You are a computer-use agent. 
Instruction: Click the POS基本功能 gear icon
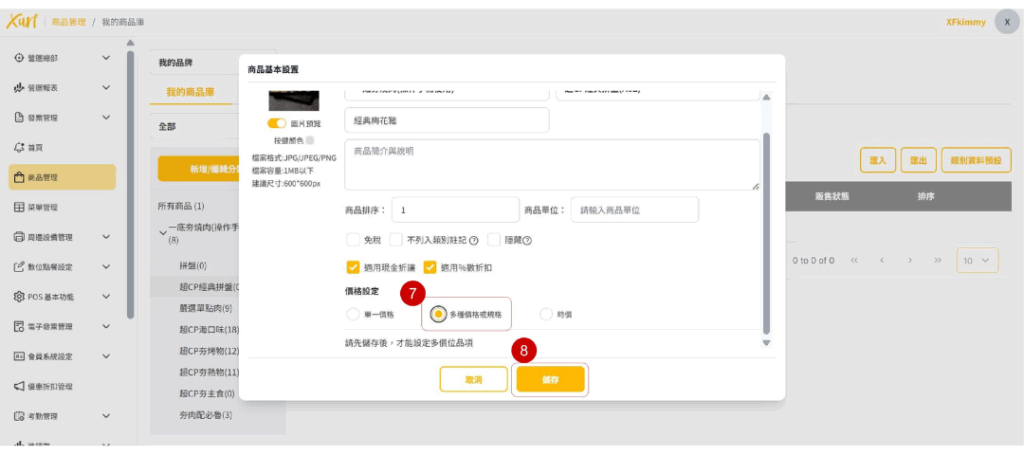(x=19, y=297)
